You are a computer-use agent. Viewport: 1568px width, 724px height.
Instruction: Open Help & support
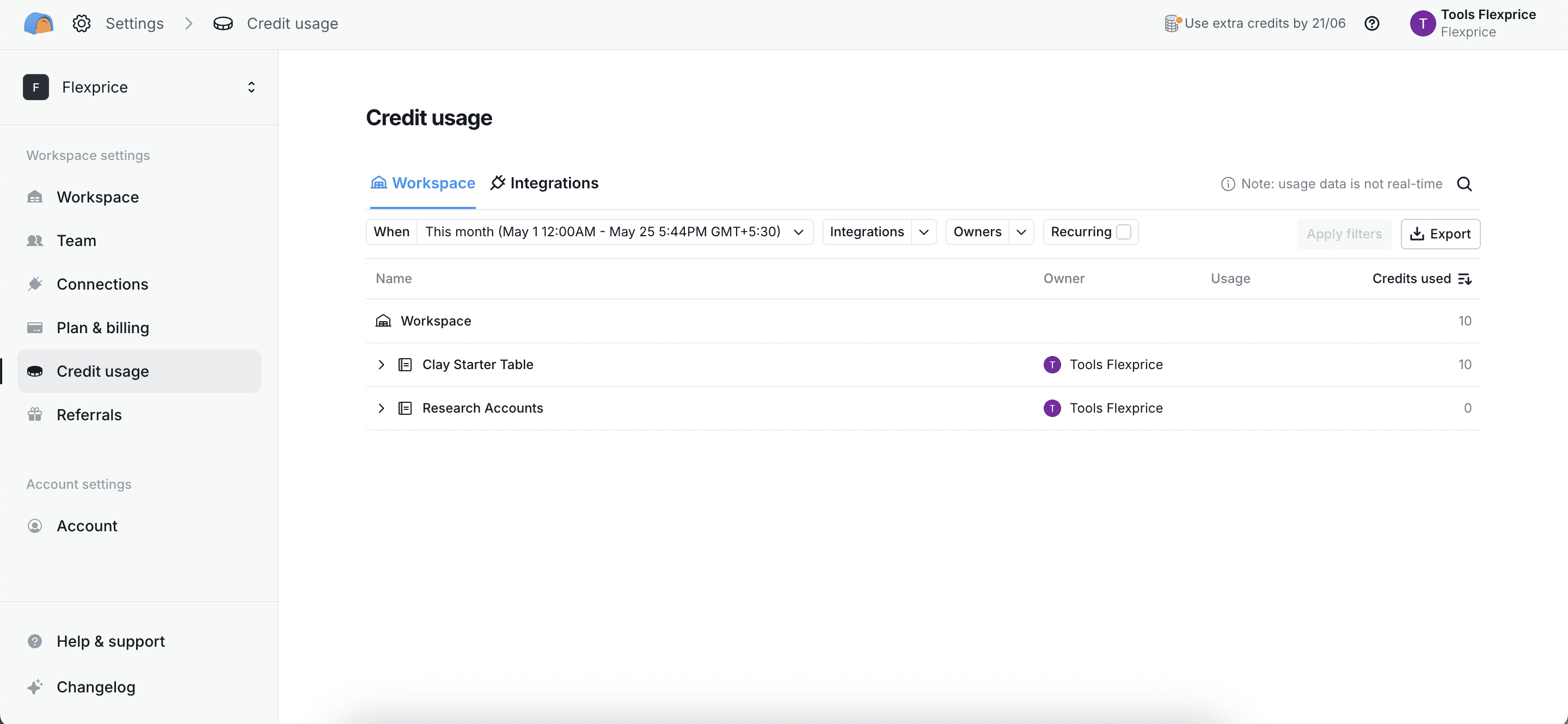(x=139, y=641)
